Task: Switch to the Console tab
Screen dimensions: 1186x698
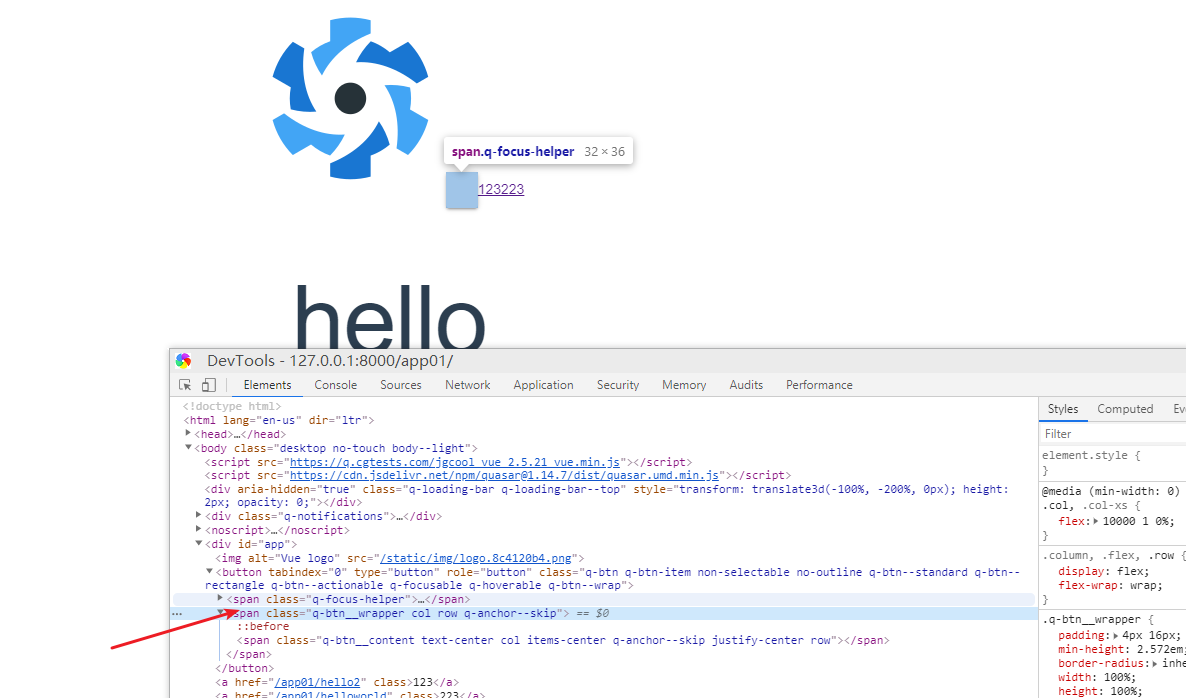Action: [x=335, y=384]
